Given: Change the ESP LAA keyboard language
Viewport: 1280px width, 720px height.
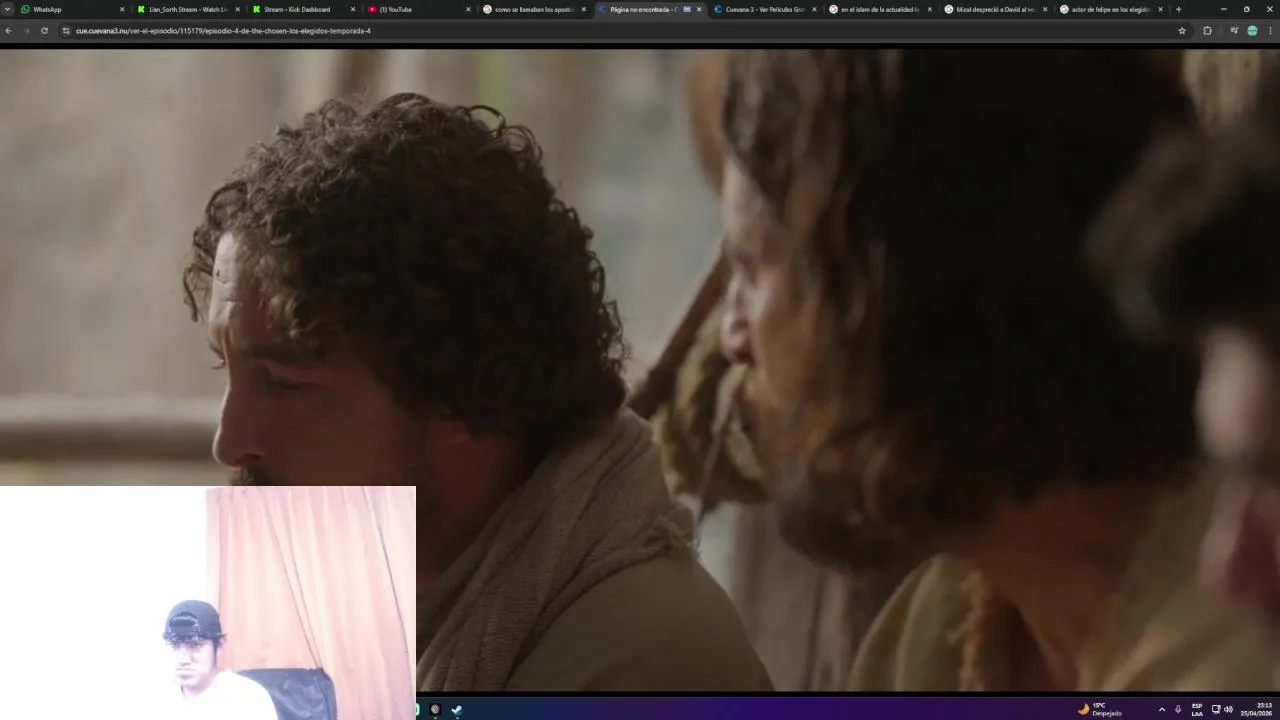Looking at the screenshot, I should pos(1197,709).
